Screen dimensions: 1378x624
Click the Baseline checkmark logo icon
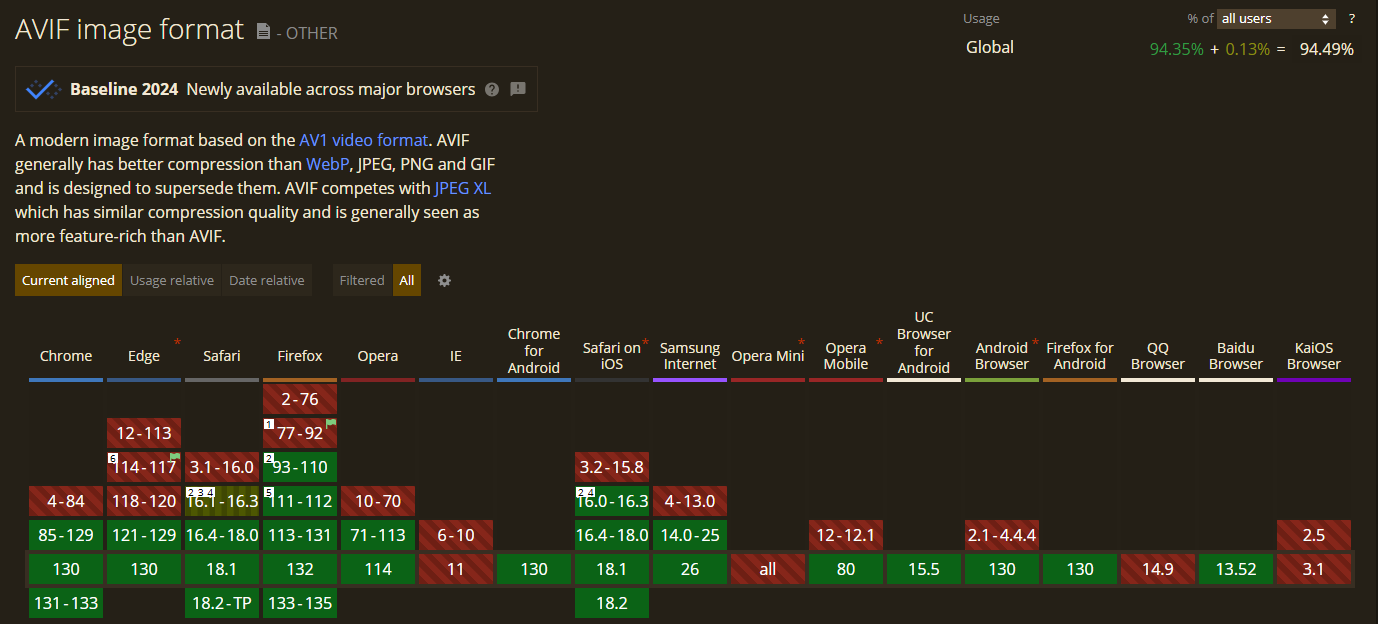(x=43, y=89)
